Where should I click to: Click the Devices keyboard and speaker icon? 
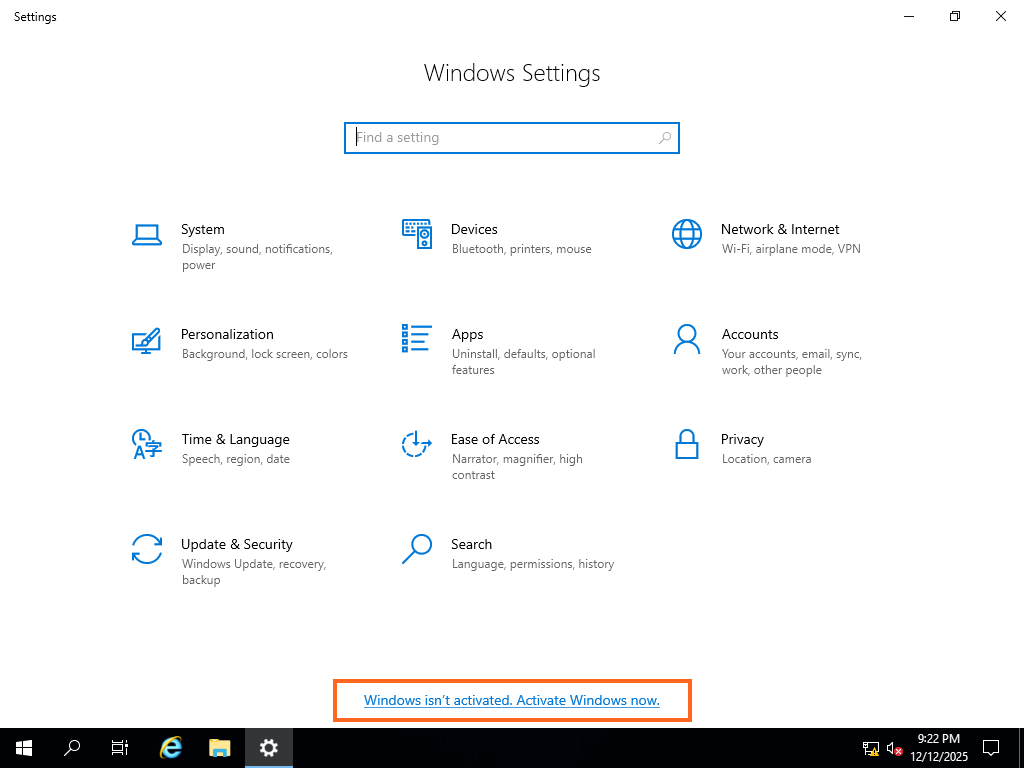pos(416,234)
